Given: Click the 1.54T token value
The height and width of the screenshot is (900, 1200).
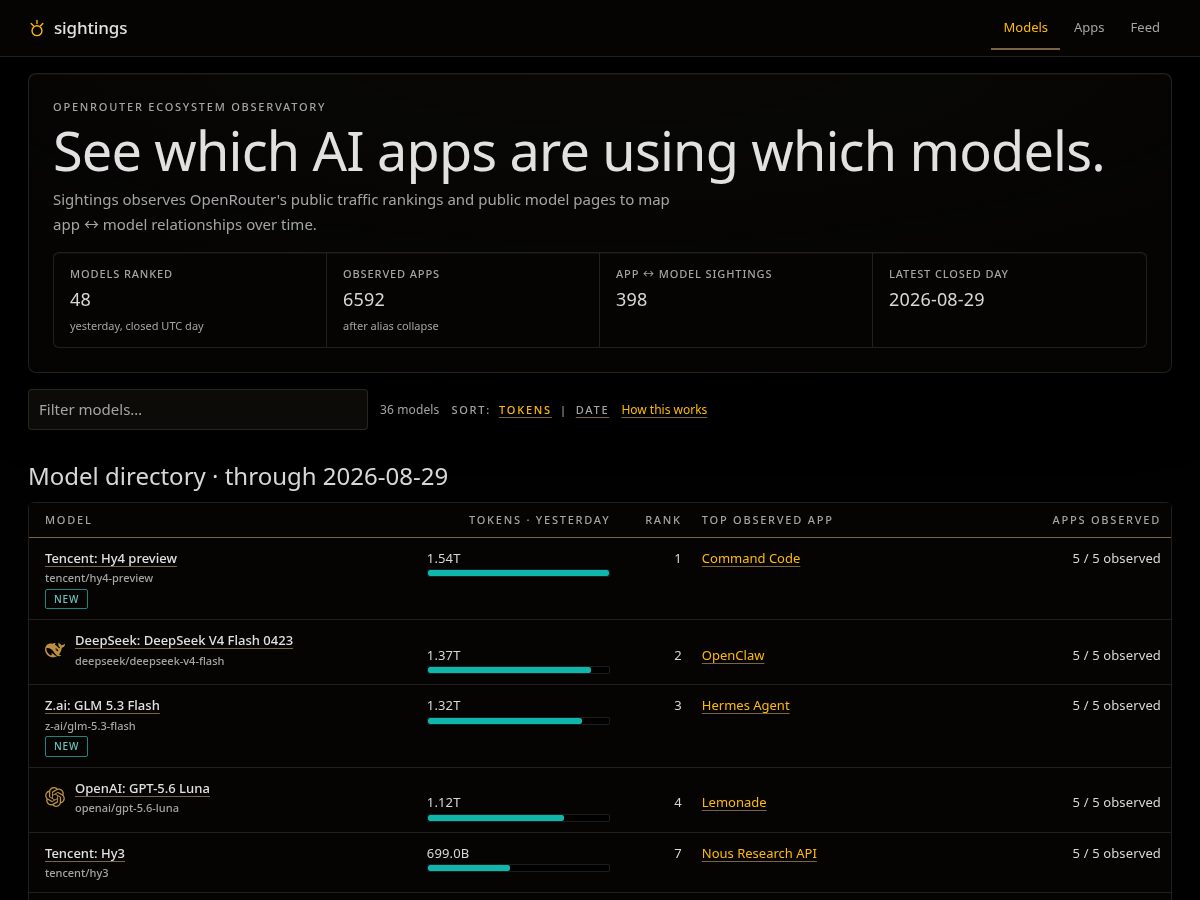Looking at the screenshot, I should pyautogui.click(x=444, y=558).
